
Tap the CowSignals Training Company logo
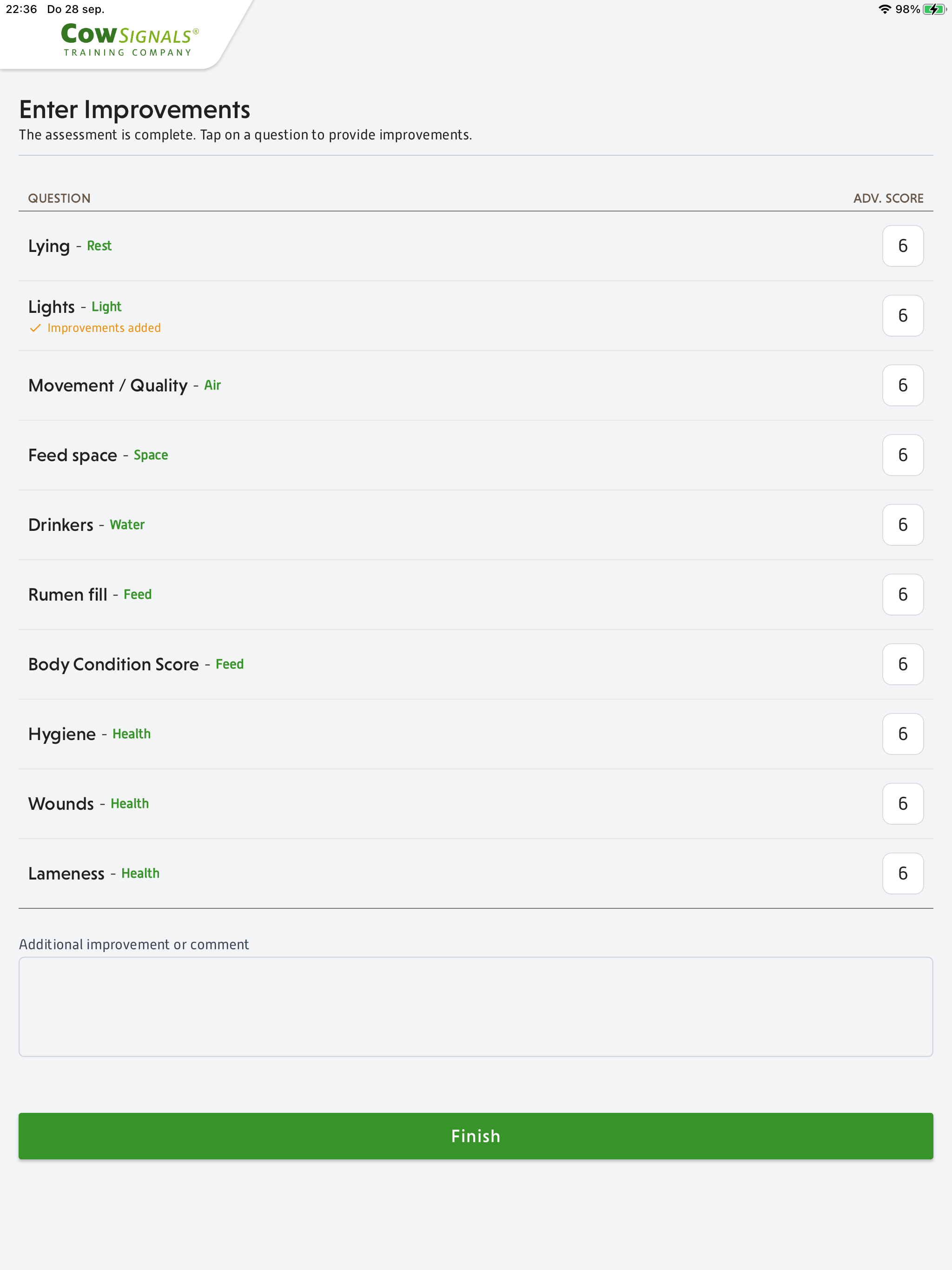point(130,39)
